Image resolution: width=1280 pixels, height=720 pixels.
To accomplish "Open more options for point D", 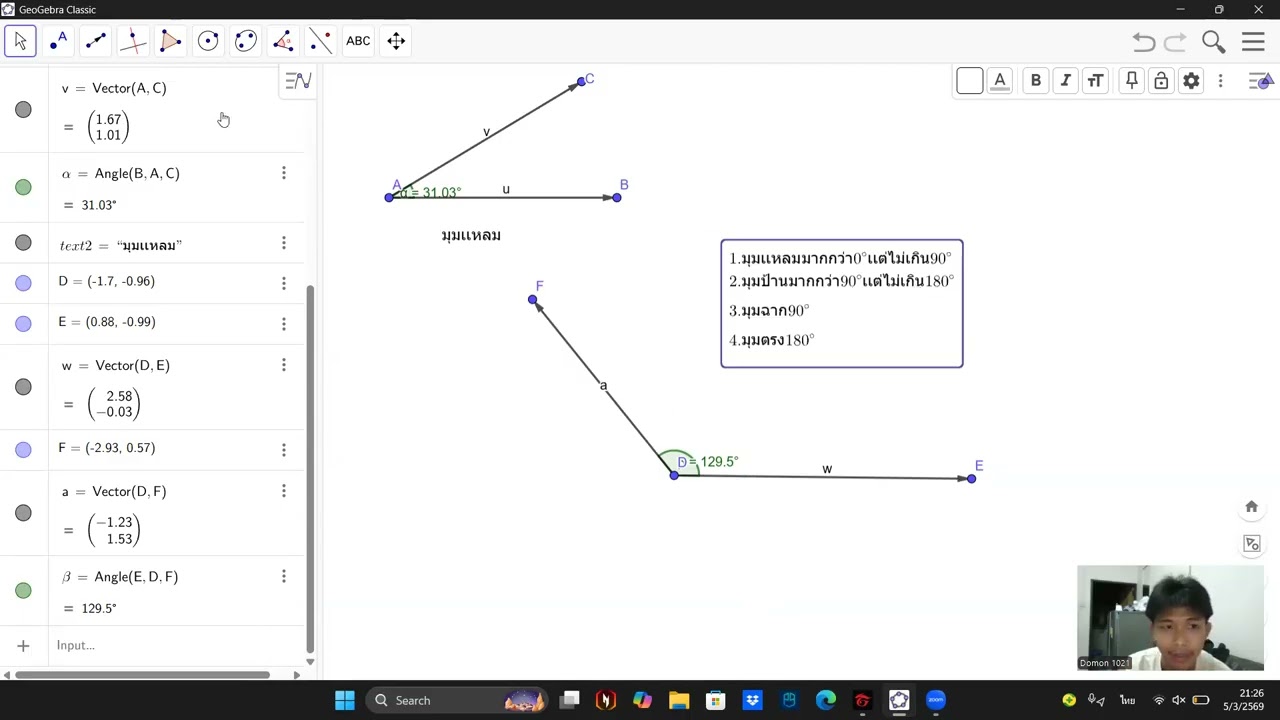I will tap(283, 283).
